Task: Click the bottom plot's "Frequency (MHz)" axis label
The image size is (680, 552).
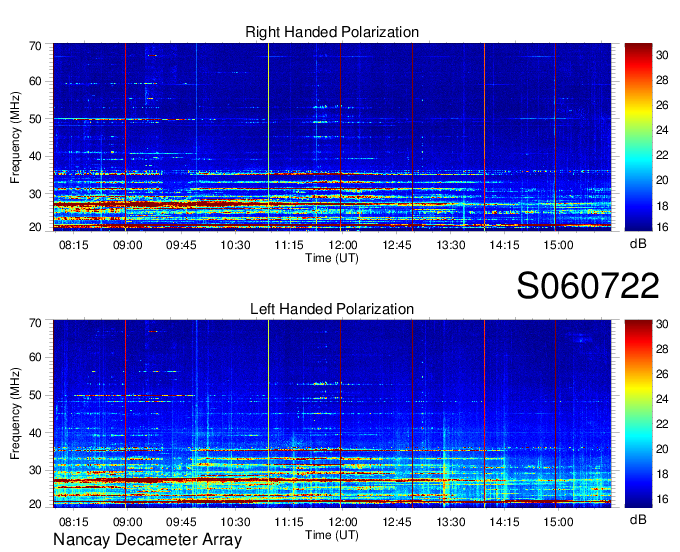Action: click(x=15, y=414)
